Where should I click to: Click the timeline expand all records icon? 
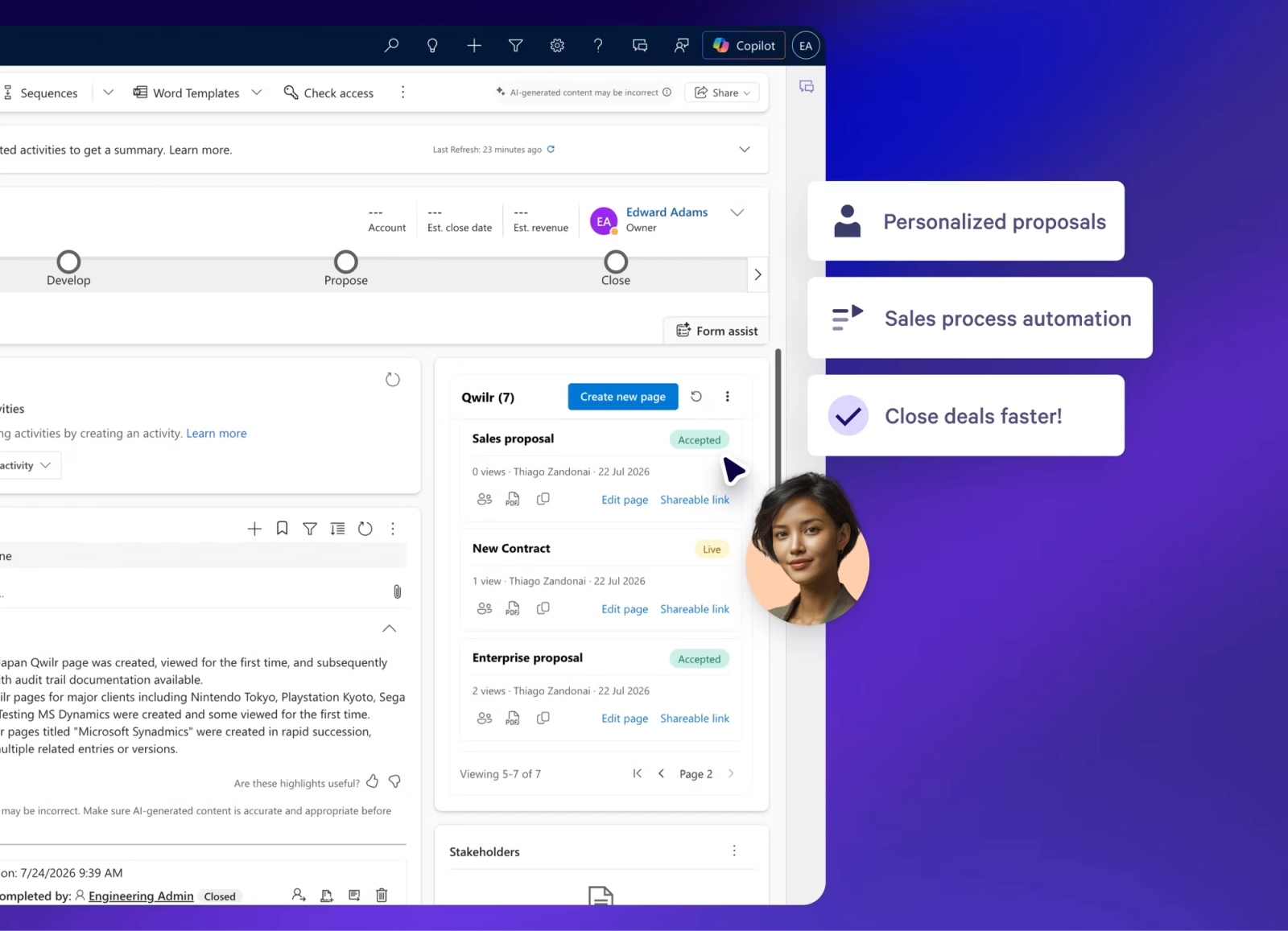(x=338, y=529)
